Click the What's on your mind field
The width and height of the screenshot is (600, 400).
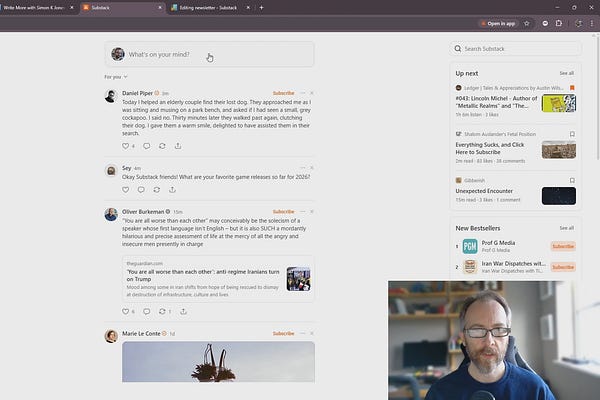(209, 54)
